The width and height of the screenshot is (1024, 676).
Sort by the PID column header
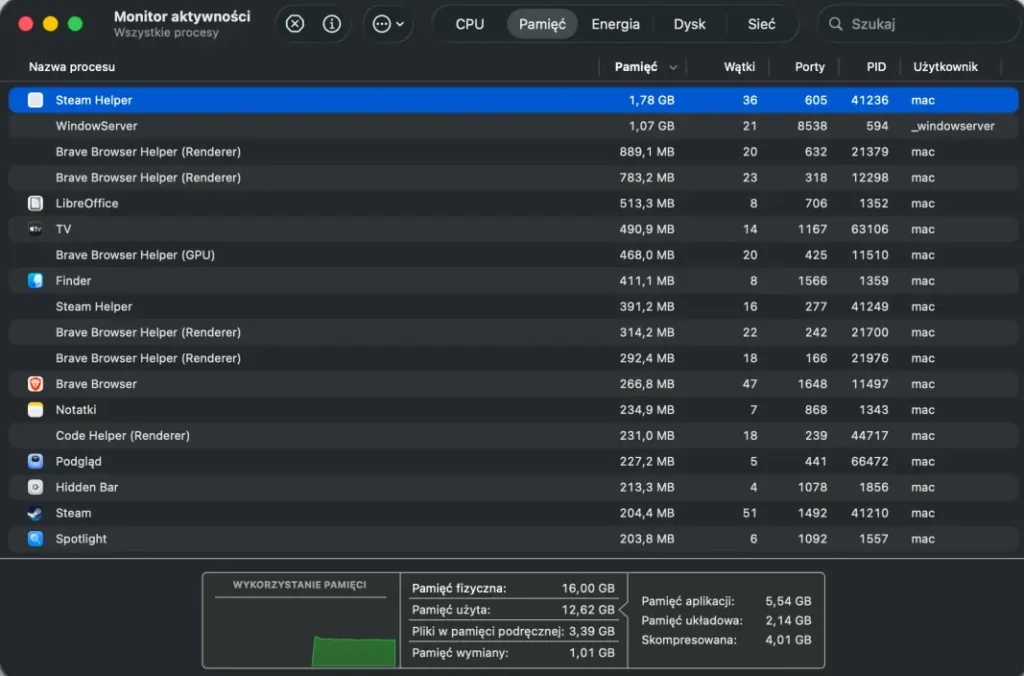tap(876, 67)
